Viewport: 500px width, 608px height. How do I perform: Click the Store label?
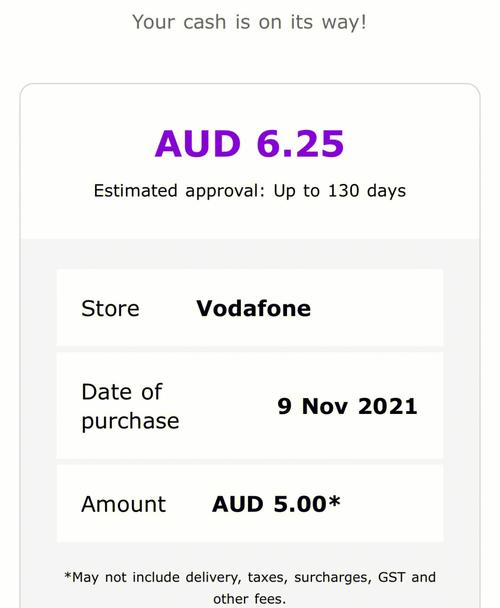click(x=110, y=309)
